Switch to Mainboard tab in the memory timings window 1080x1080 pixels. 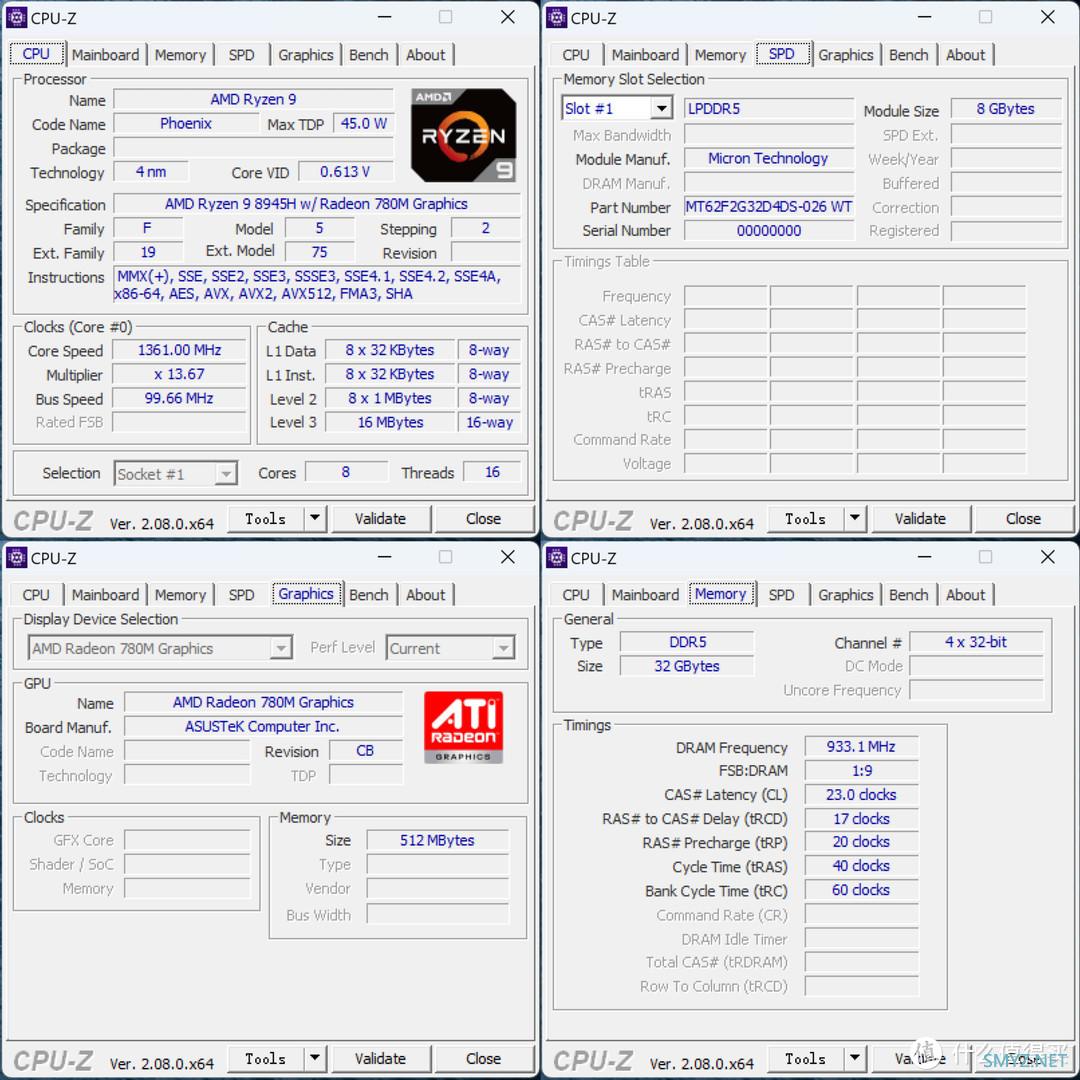point(645,595)
